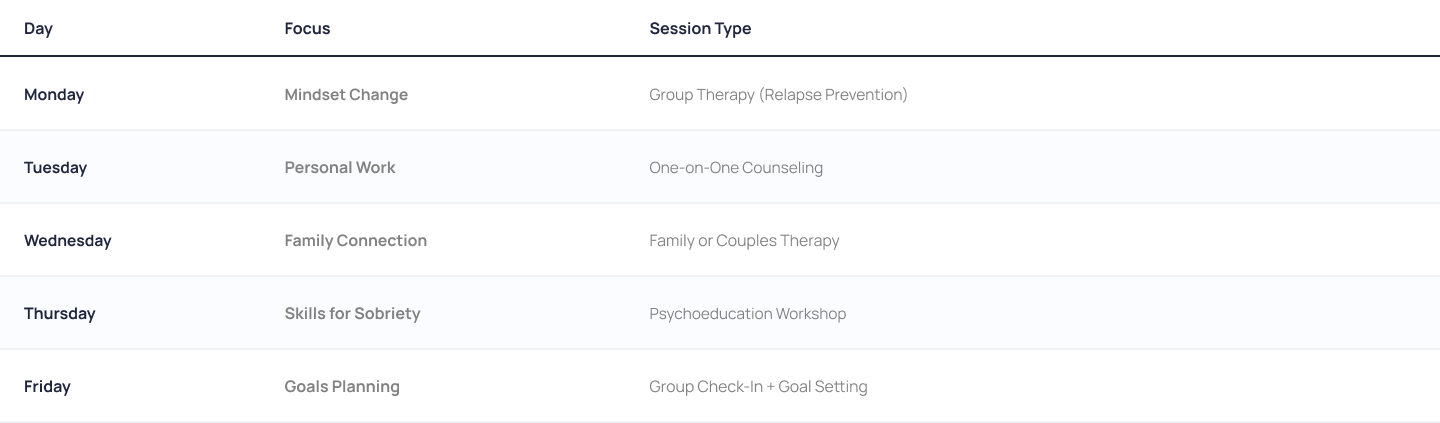
Task: Click the Personal Work focus text
Action: [x=340, y=168]
